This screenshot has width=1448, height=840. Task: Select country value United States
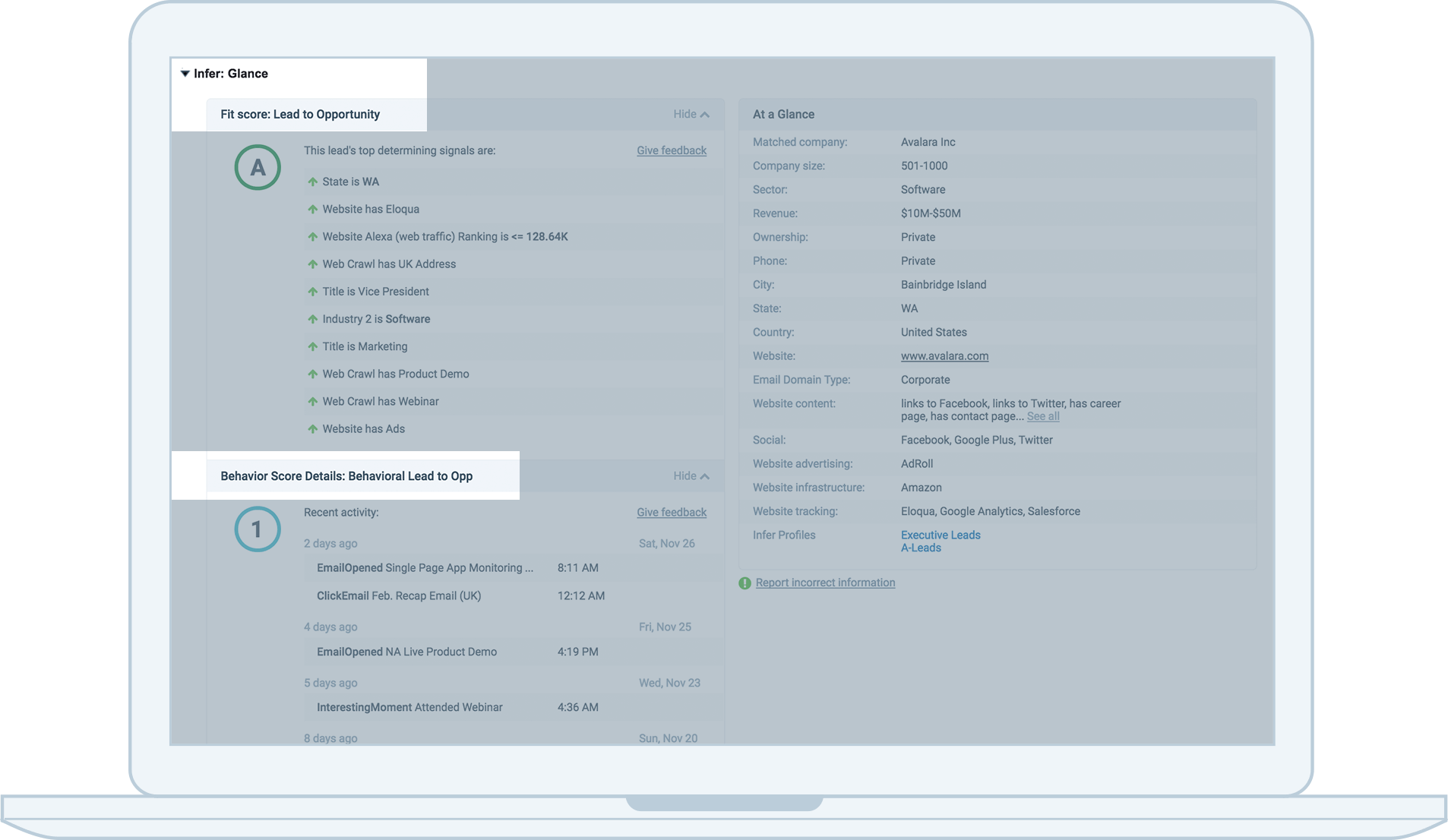[x=934, y=333]
